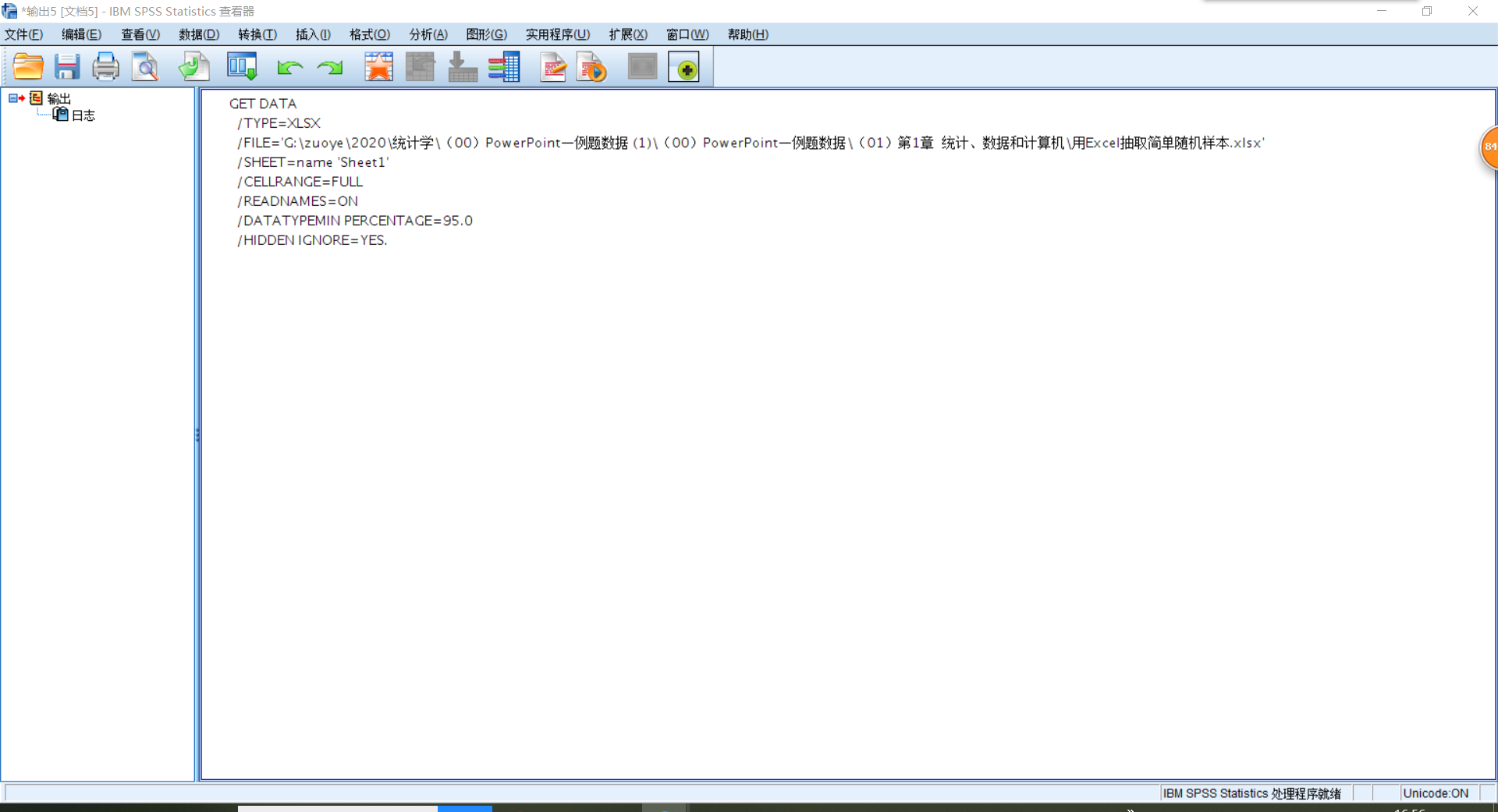This screenshot has height=812, width=1498.
Task: Click the Create/Edit AutoScript icon
Action: click(553, 67)
